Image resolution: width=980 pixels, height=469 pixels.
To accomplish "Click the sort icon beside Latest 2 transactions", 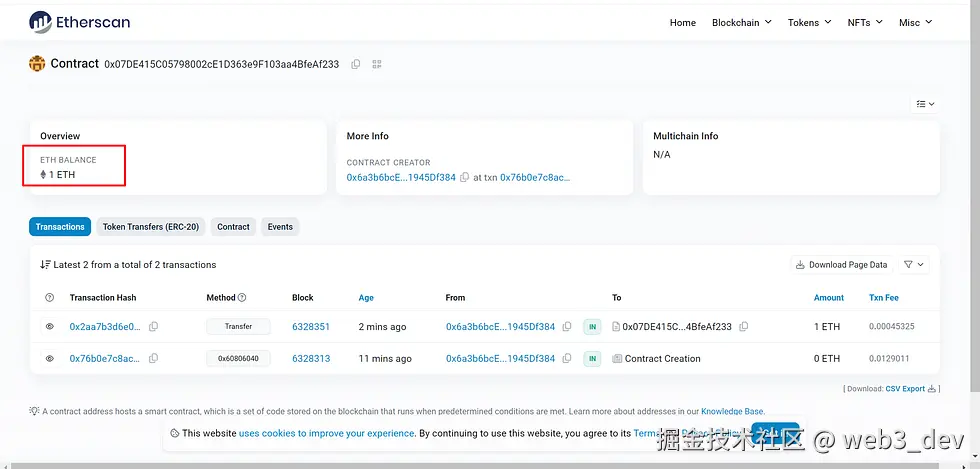I will pyautogui.click(x=45, y=265).
